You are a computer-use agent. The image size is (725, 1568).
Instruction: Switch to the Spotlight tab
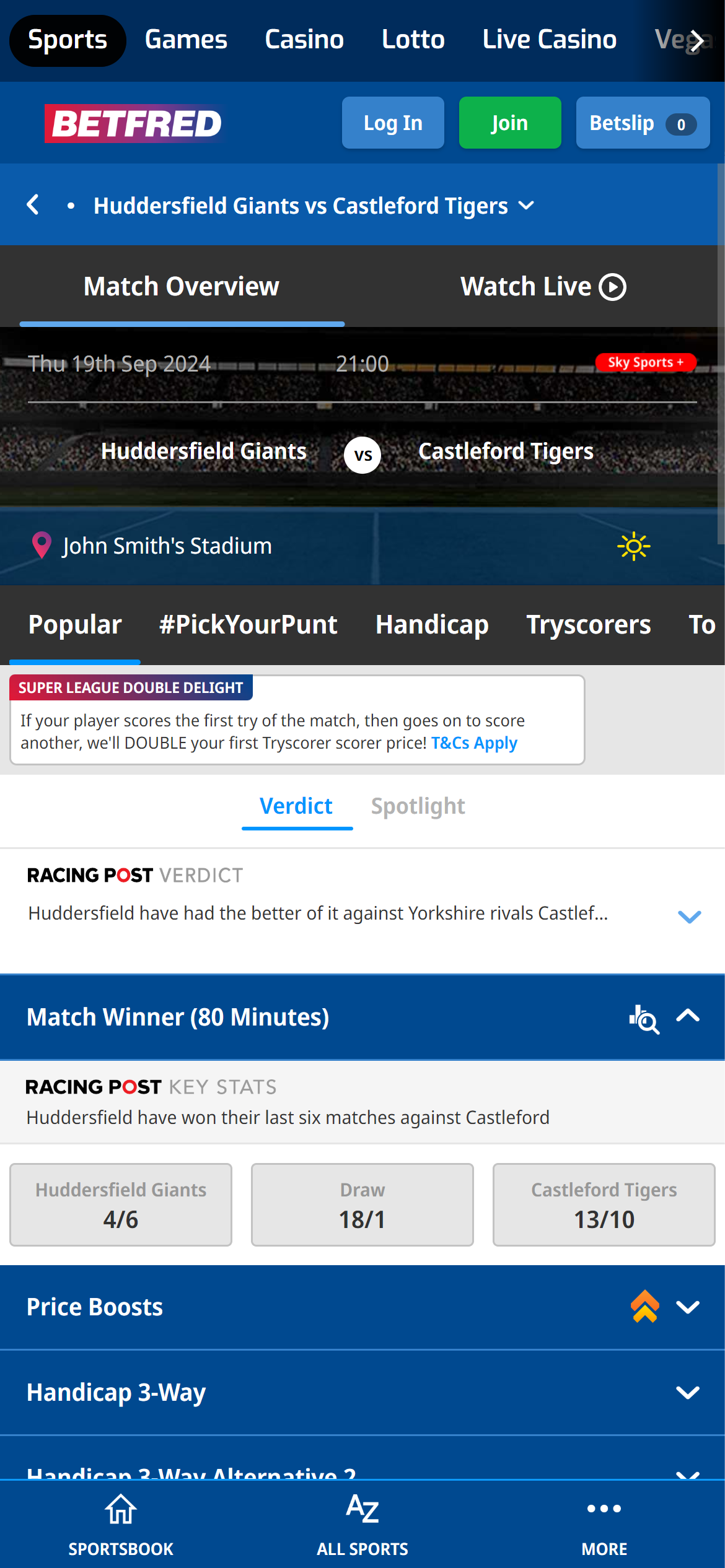point(417,806)
